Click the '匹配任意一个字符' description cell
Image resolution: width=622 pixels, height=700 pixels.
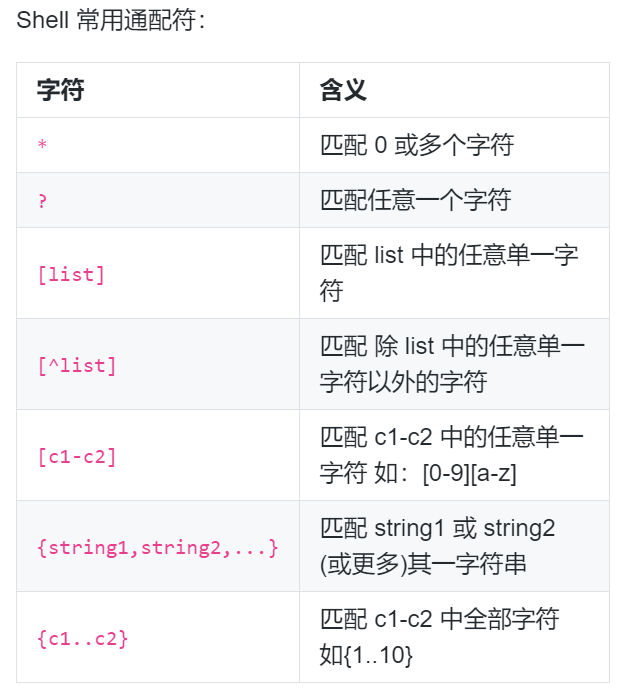pyautogui.click(x=416, y=200)
